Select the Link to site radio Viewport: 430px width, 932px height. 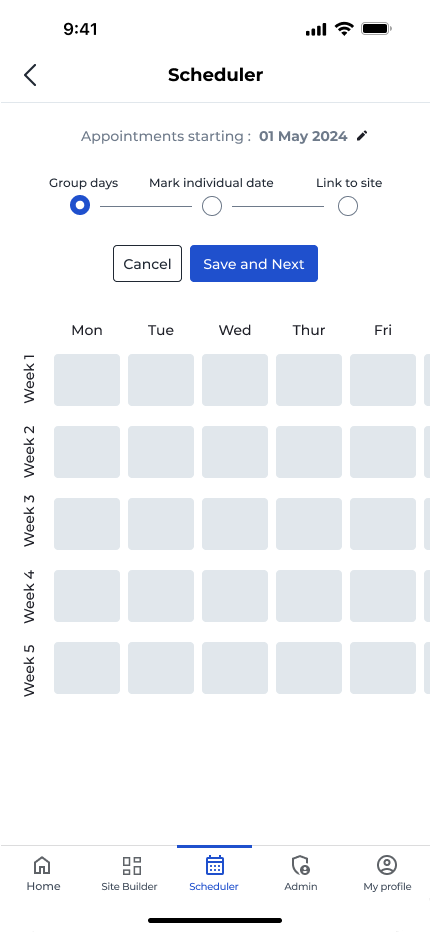tap(348, 206)
